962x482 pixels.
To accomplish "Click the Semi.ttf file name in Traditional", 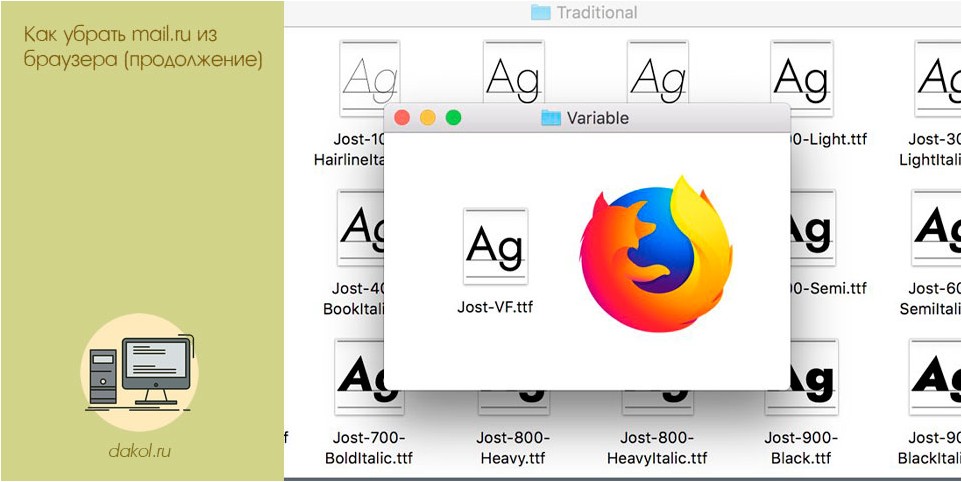I will (x=829, y=288).
